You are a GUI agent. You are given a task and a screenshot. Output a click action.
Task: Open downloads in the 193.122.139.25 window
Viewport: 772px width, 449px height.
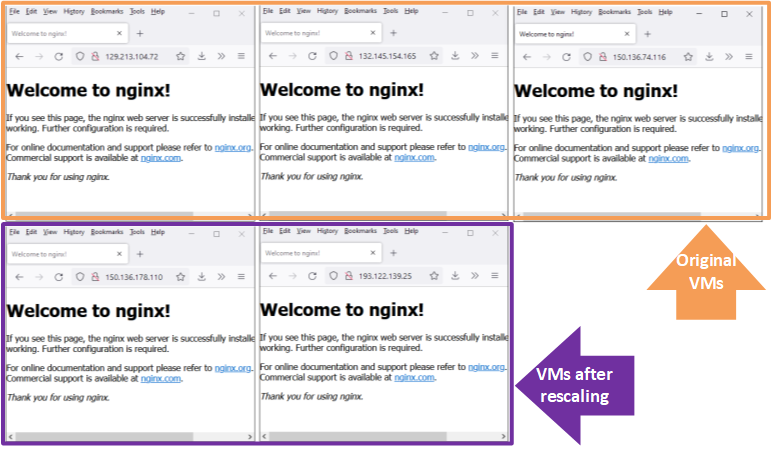(x=455, y=276)
